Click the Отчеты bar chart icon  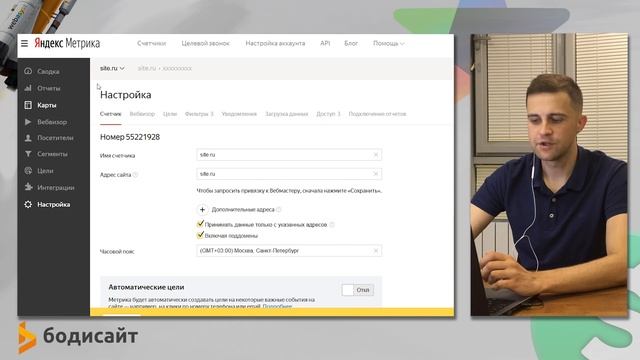[x=28, y=88]
